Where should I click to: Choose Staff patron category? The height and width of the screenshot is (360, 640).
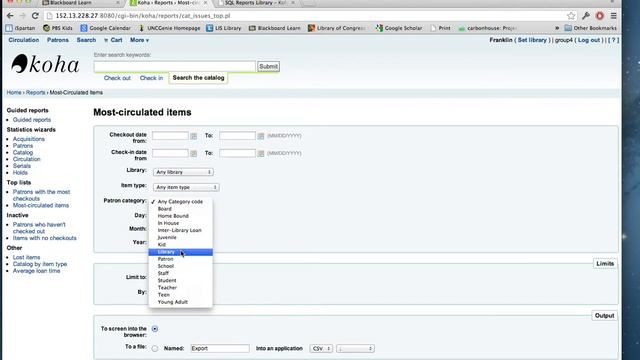180,273
